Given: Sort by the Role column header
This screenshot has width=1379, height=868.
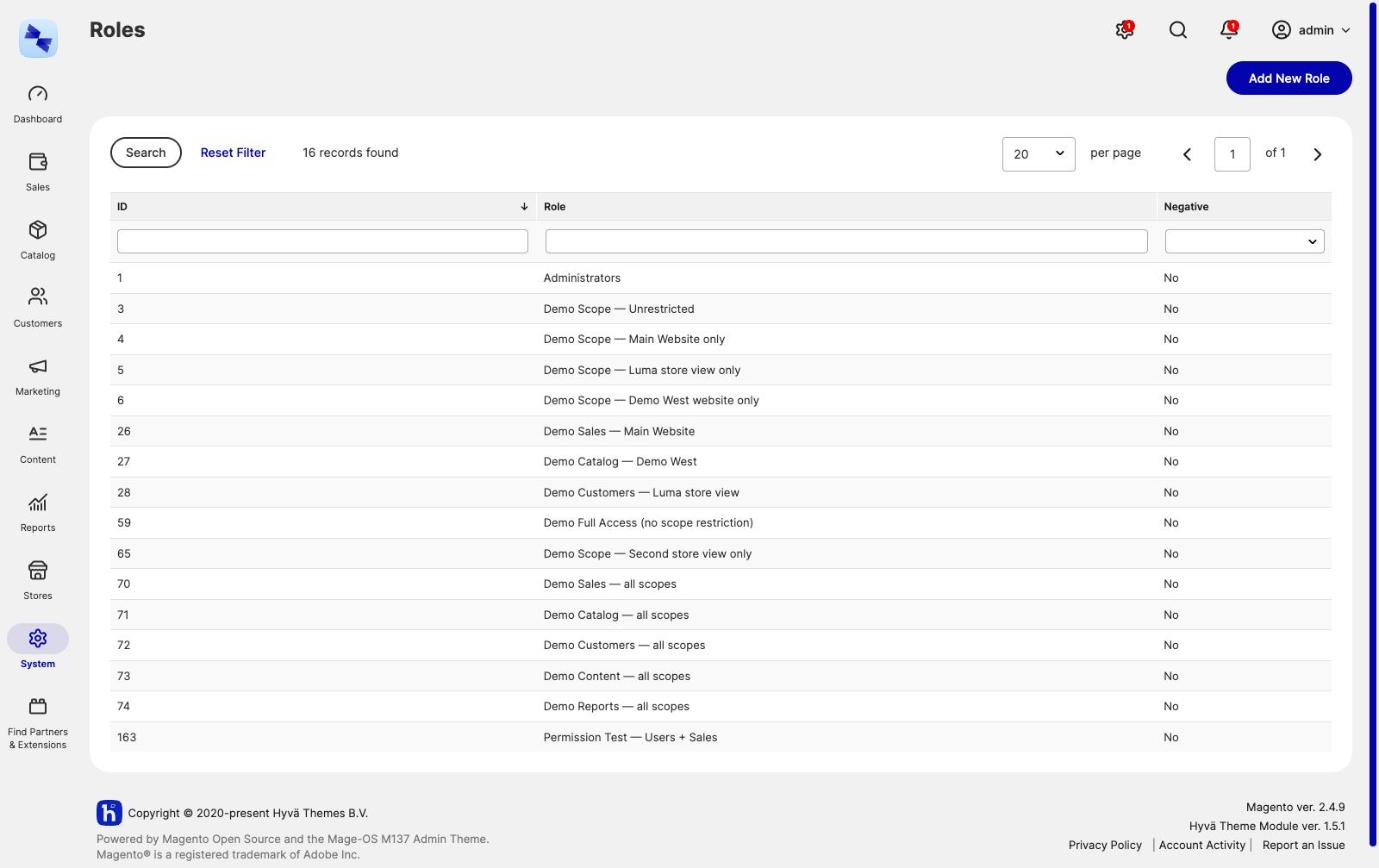Looking at the screenshot, I should coord(846,207).
